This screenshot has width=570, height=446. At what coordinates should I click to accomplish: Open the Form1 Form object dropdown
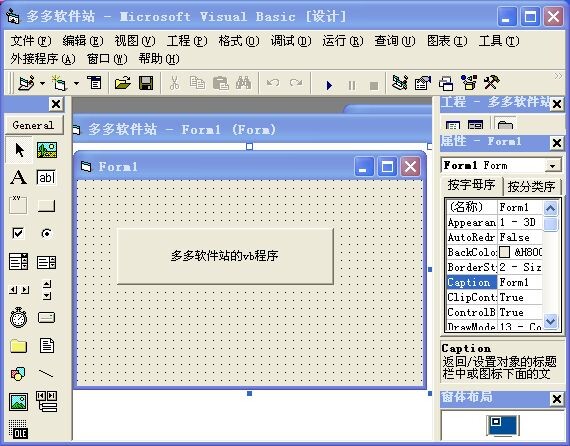(553, 166)
